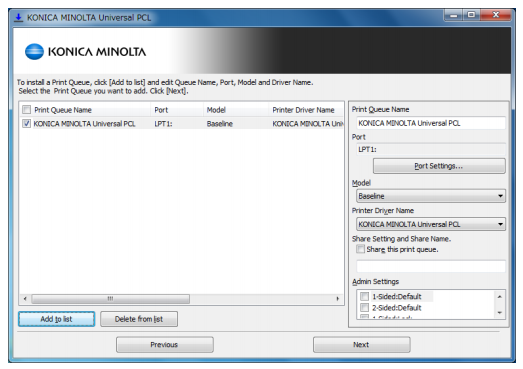This screenshot has height=369, width=523.
Task: Uncheck the KONICA MINOLTA Universal PCL queue row checkbox
Action: click(26, 123)
